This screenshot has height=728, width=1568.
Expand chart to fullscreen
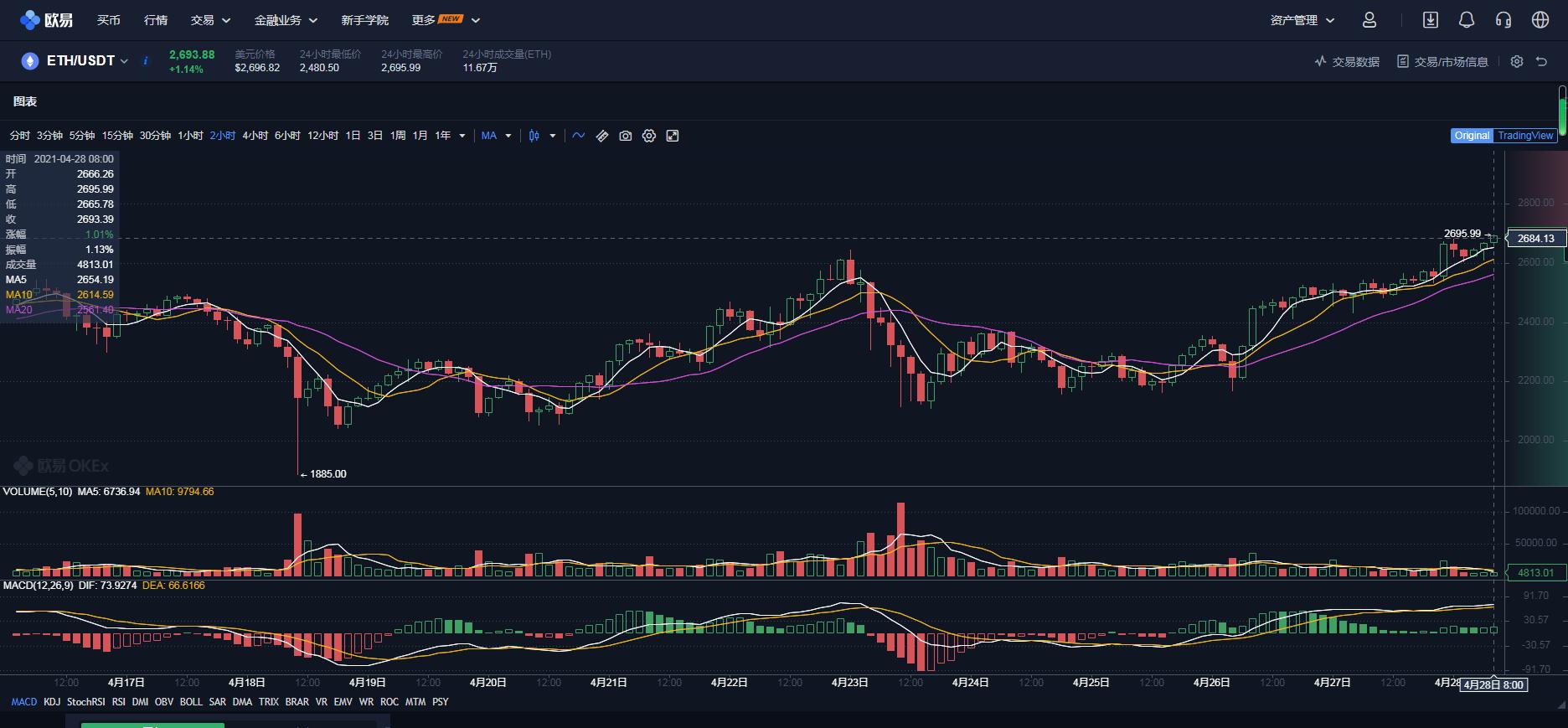click(672, 136)
